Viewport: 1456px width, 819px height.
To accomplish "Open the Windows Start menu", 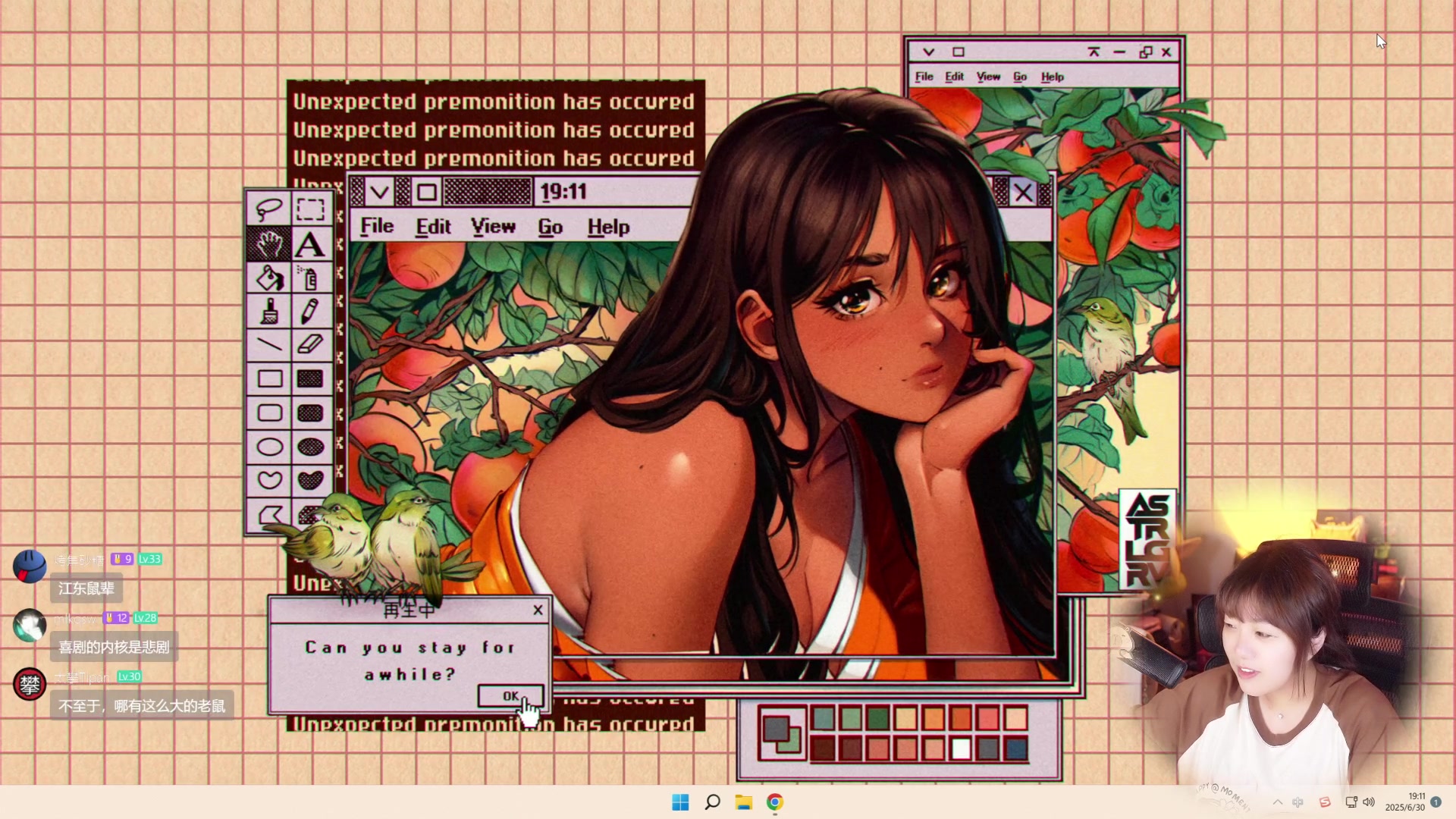I will coord(680,802).
